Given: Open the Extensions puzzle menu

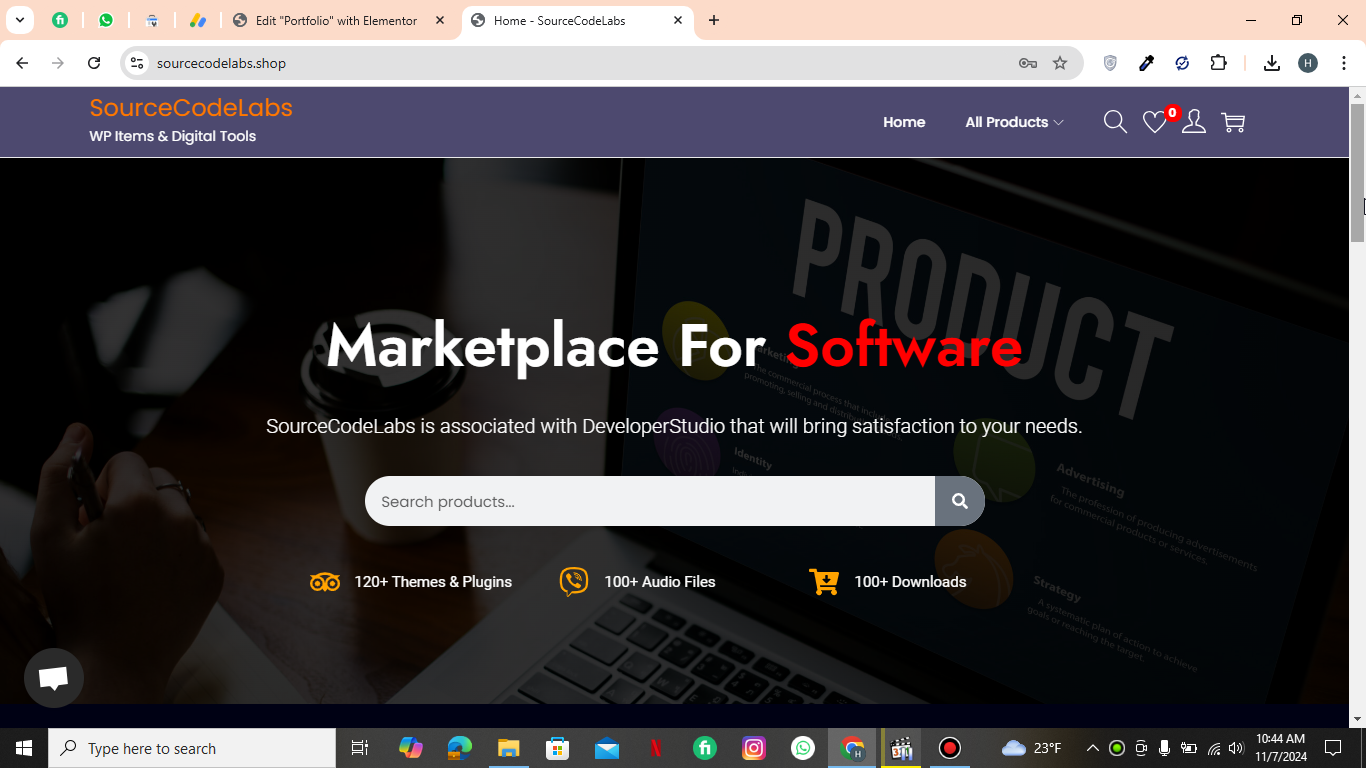Looking at the screenshot, I should click(x=1218, y=63).
